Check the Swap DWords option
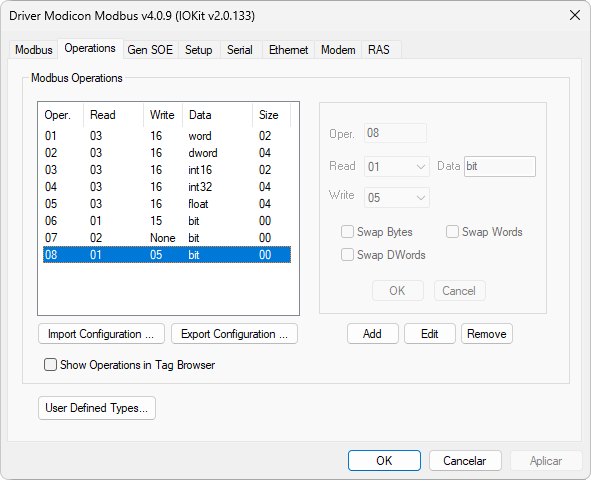 pos(347,255)
